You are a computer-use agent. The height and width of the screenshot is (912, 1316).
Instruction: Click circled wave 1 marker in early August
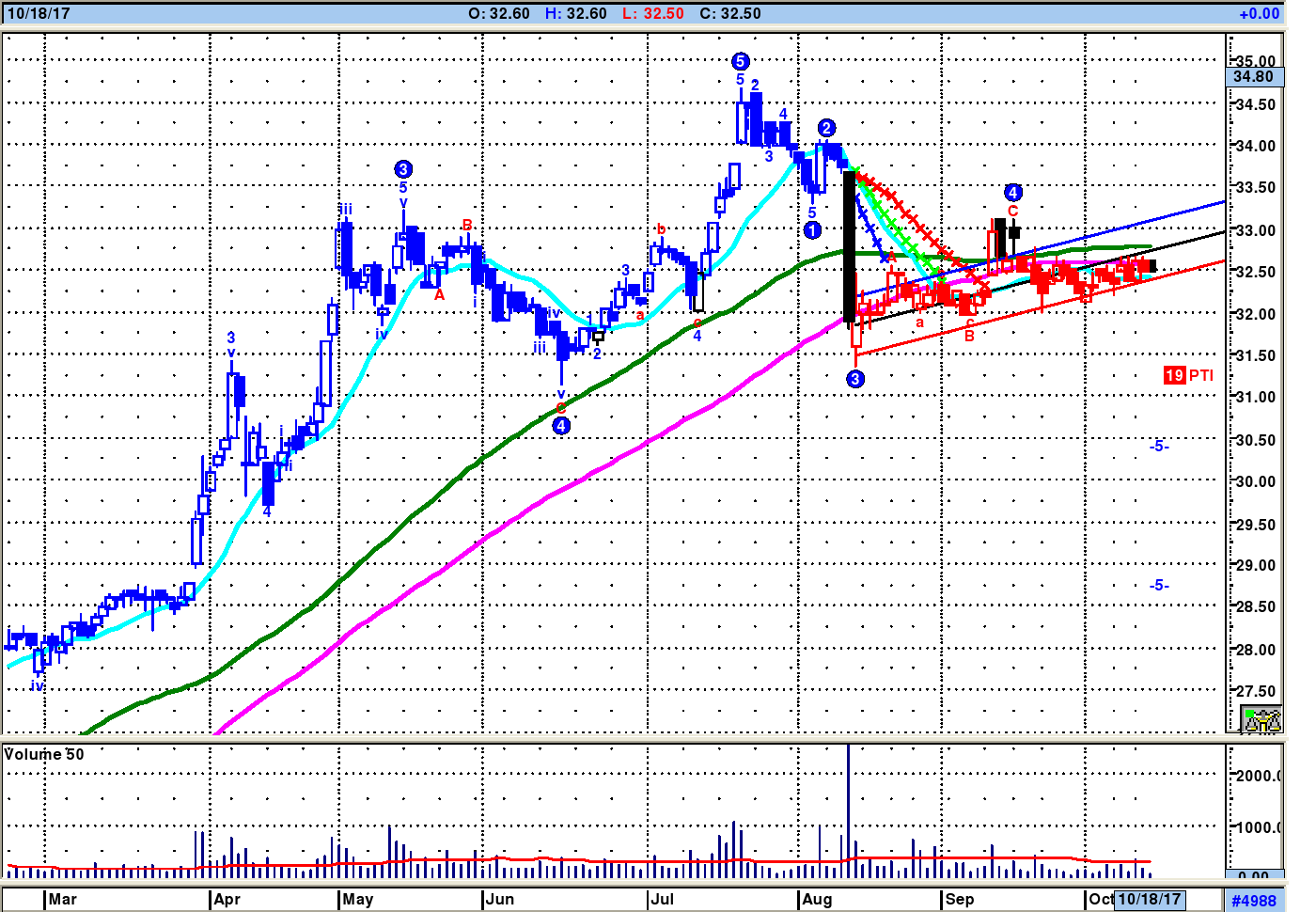point(813,229)
